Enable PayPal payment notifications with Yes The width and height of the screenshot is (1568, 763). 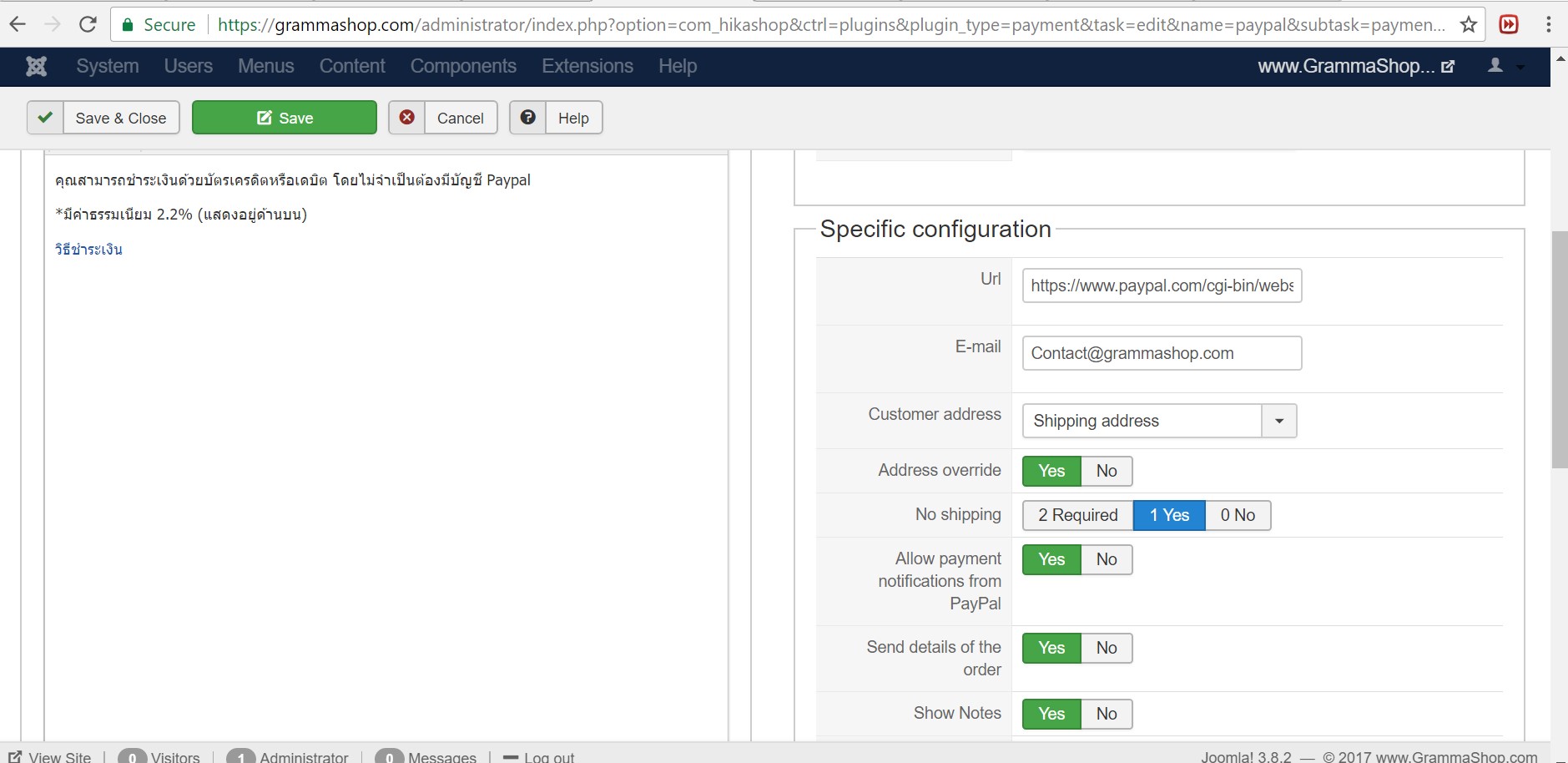click(x=1051, y=559)
